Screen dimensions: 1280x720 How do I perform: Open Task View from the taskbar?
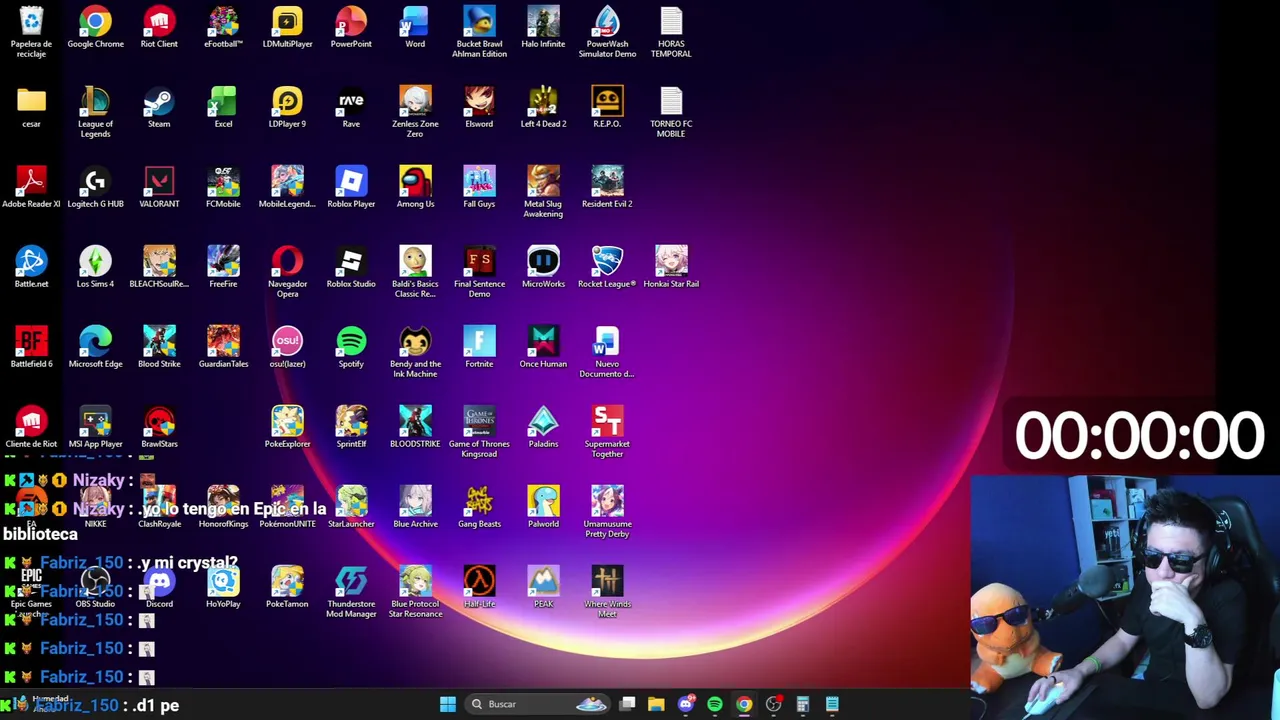[627, 704]
